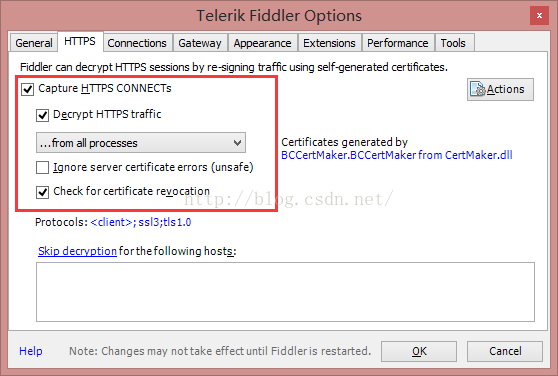Select the Gateway tab
This screenshot has height=376, width=558.
(200, 43)
